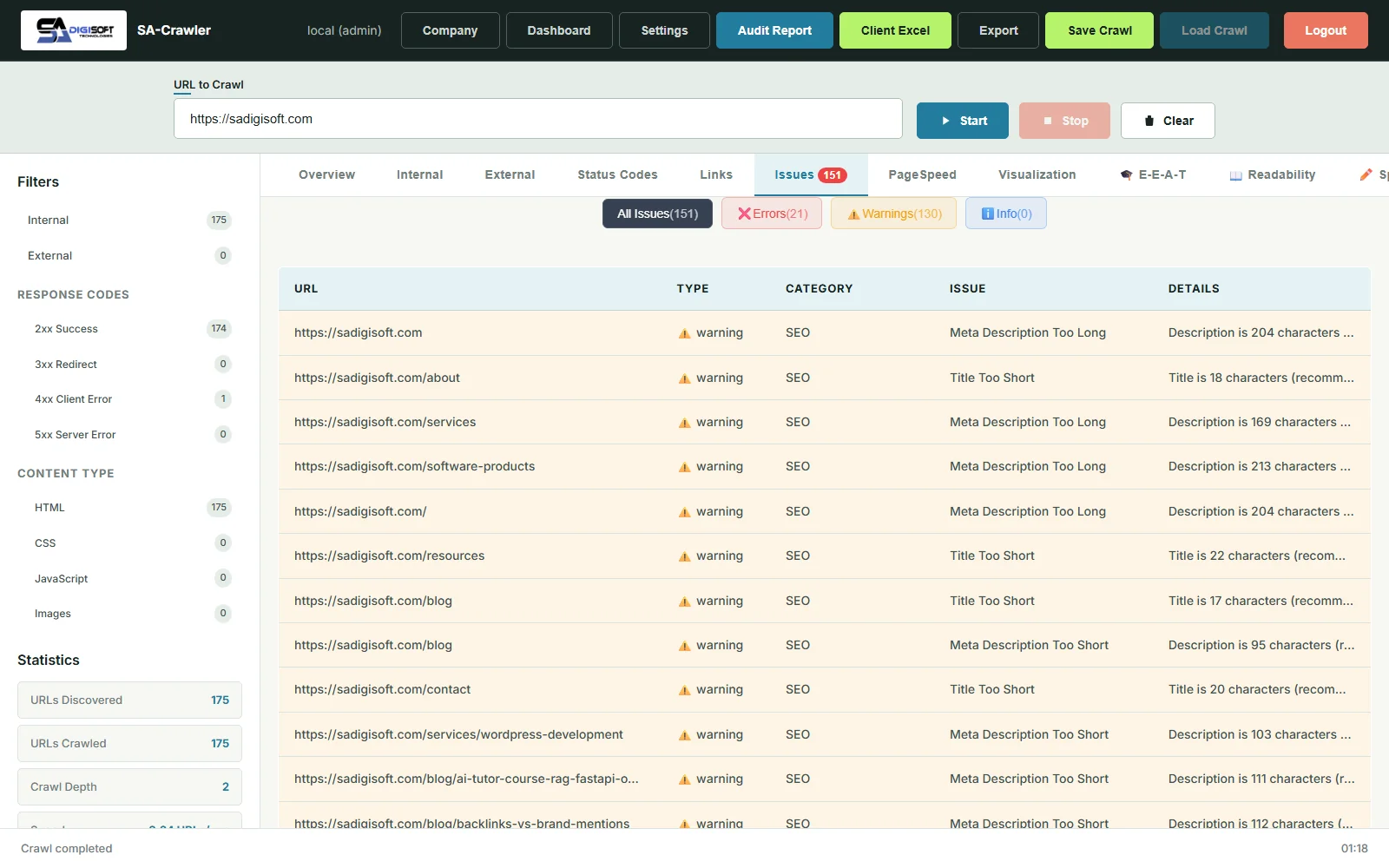Screen dimensions: 1389x868
Task: Click the URLs Discovered statistic card
Action: point(129,700)
